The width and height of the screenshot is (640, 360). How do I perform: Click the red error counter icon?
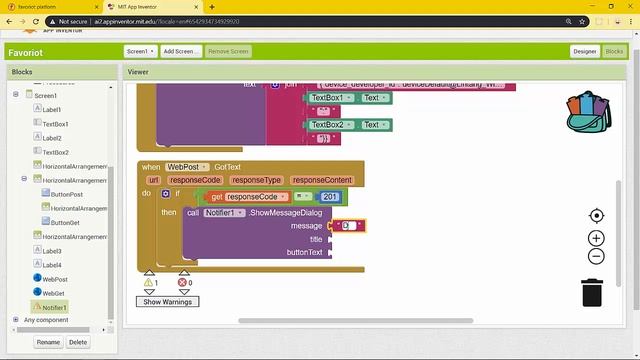(x=182, y=282)
